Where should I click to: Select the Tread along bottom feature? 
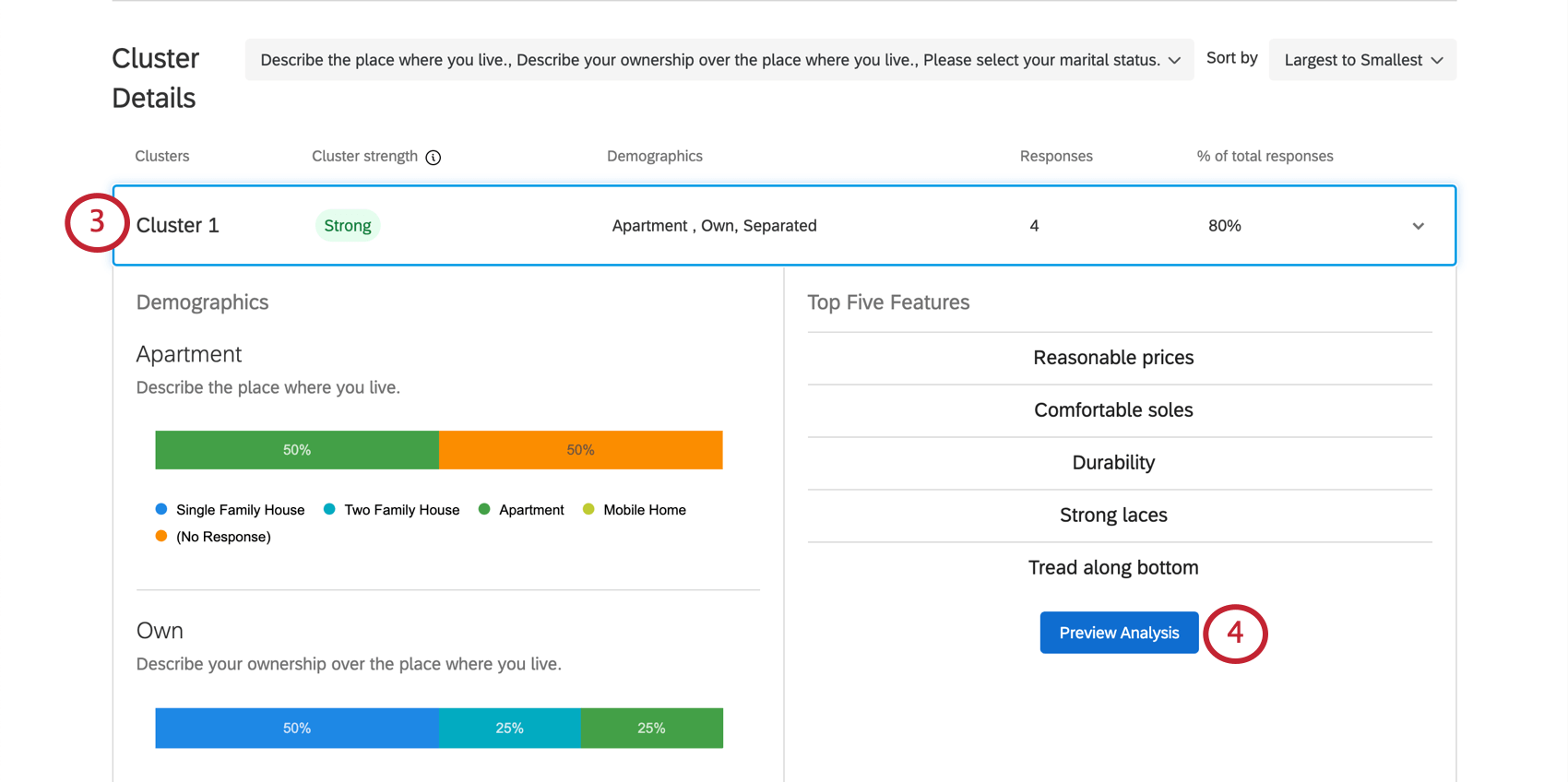click(1113, 568)
